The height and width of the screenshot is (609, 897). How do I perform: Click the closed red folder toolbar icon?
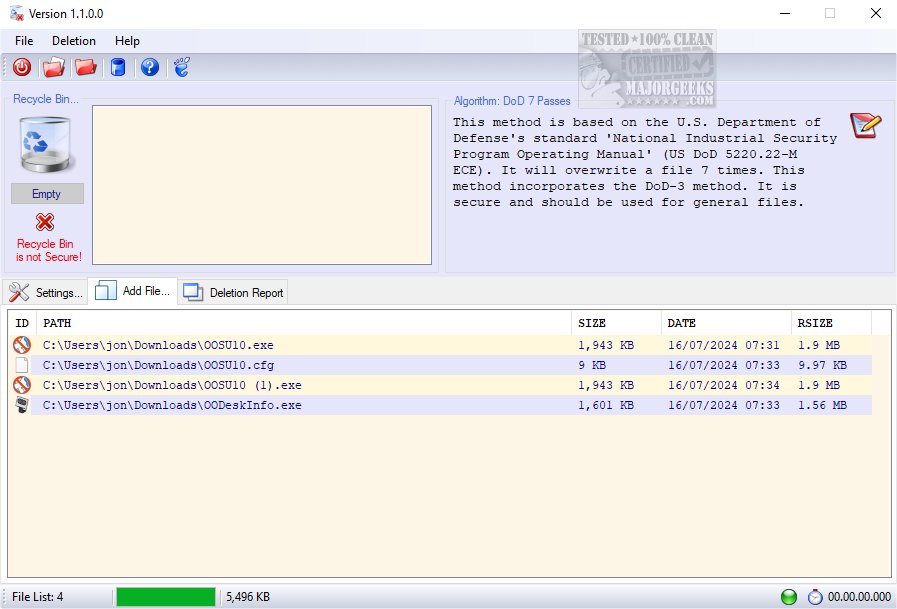tap(85, 67)
